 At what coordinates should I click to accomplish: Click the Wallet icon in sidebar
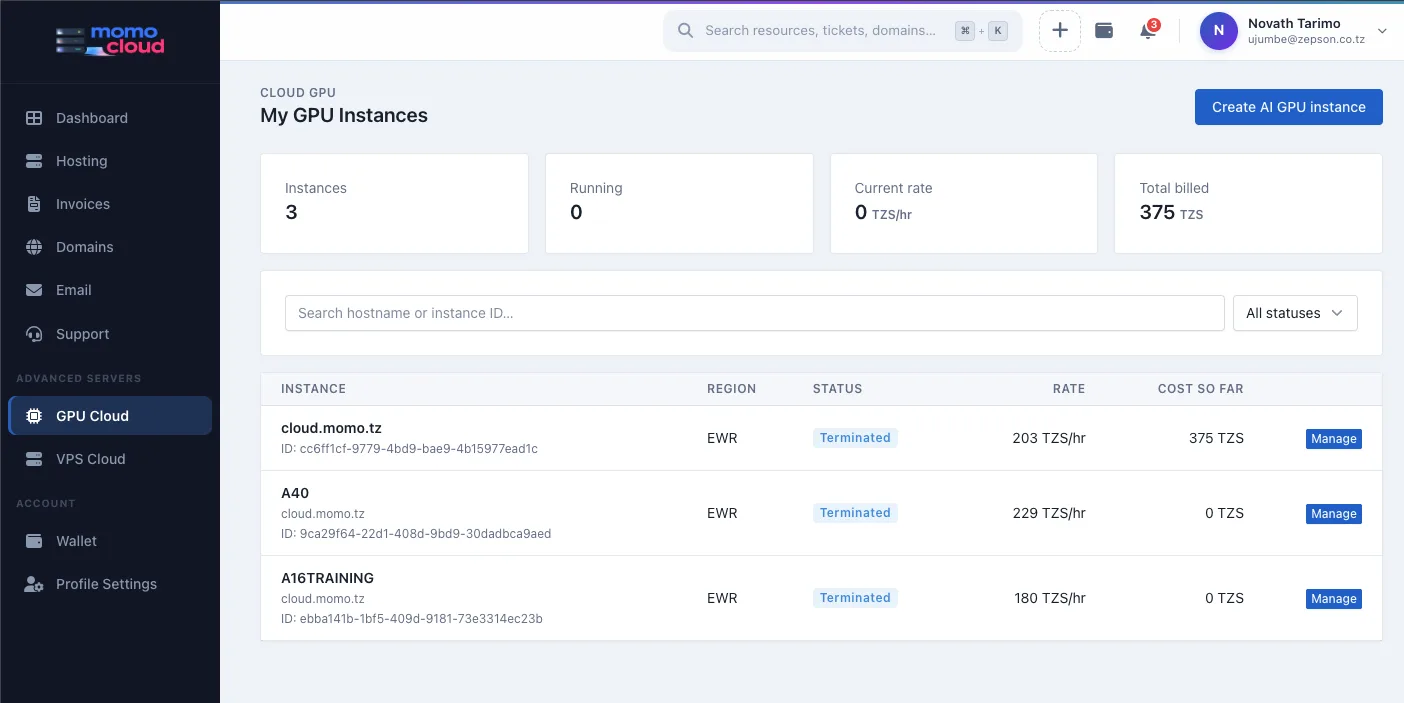pos(34,541)
